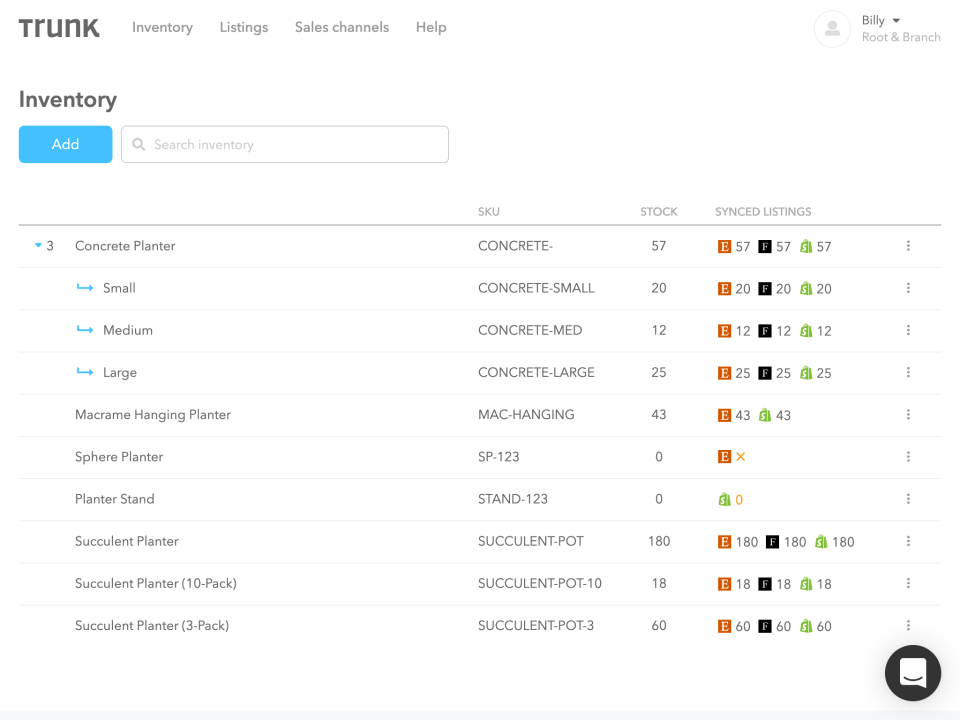Click the blue Add button
This screenshot has width=960, height=720.
pos(65,144)
